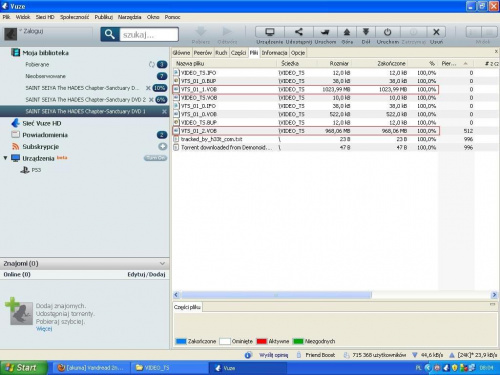Viewport: 500px width, 375px height.
Task: Move the torrent up with the Góra arrow
Action: coord(347,32)
